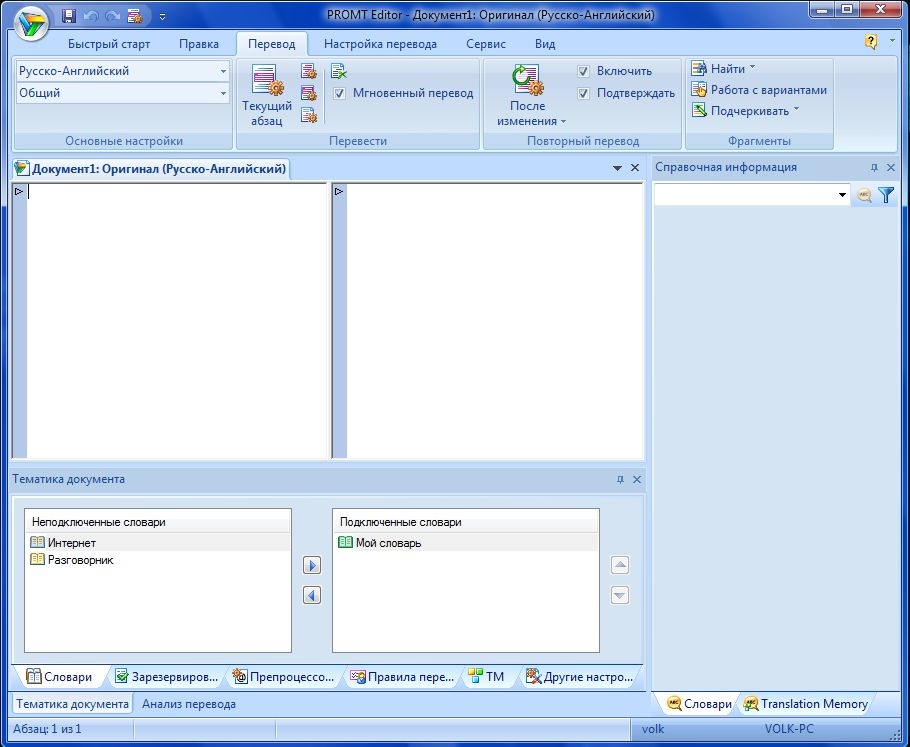Open the Русско-Английский language pair dropdown
The image size is (910, 747).
point(223,71)
